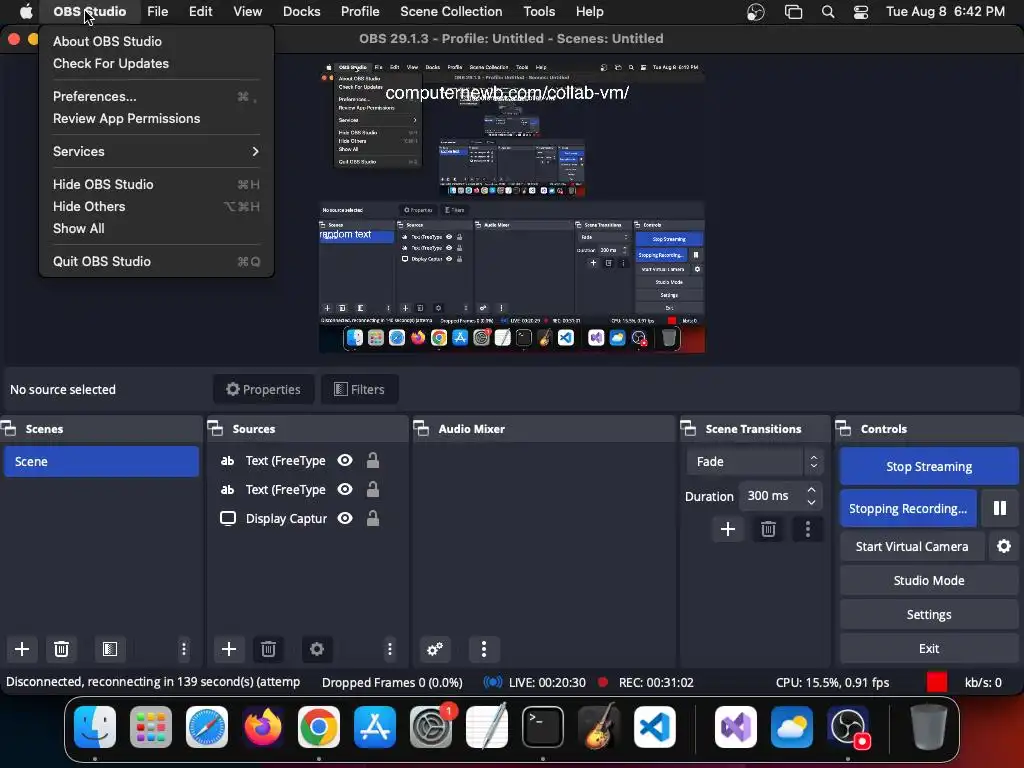Select Hide Others menu item
The height and width of the screenshot is (768, 1024).
(x=156, y=206)
